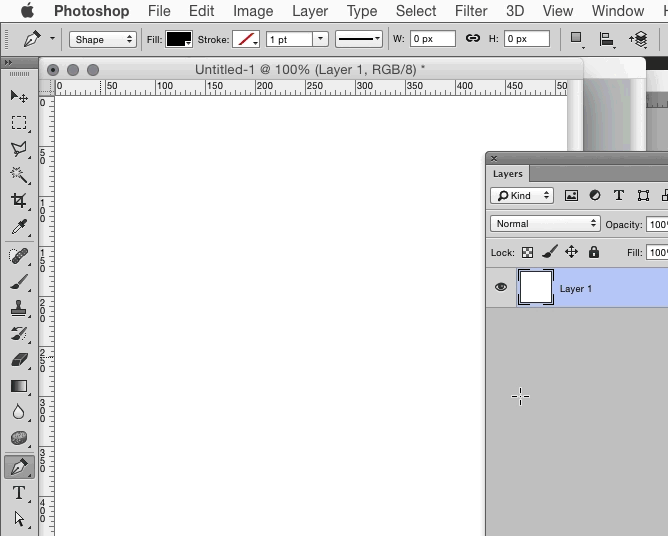Open the stroke width dropdown arrow
668x536 pixels.
(x=320, y=39)
